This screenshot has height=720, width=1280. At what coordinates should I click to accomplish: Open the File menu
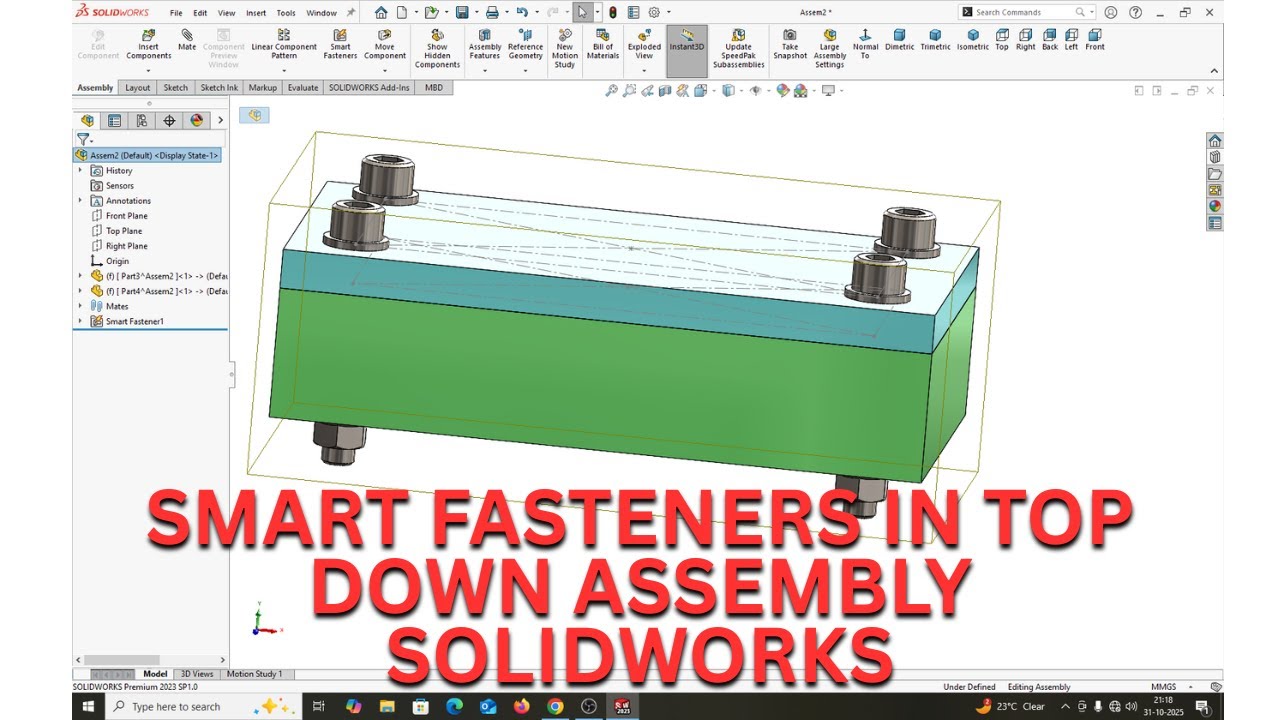pyautogui.click(x=176, y=13)
